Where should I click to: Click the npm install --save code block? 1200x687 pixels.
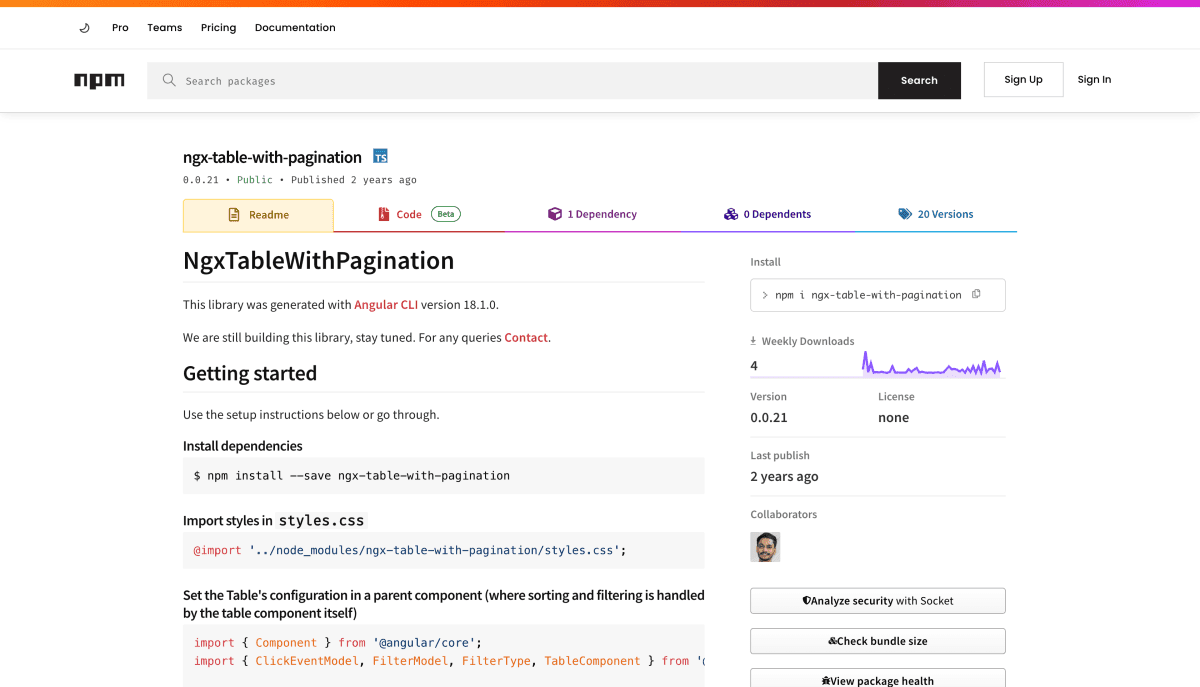[444, 476]
